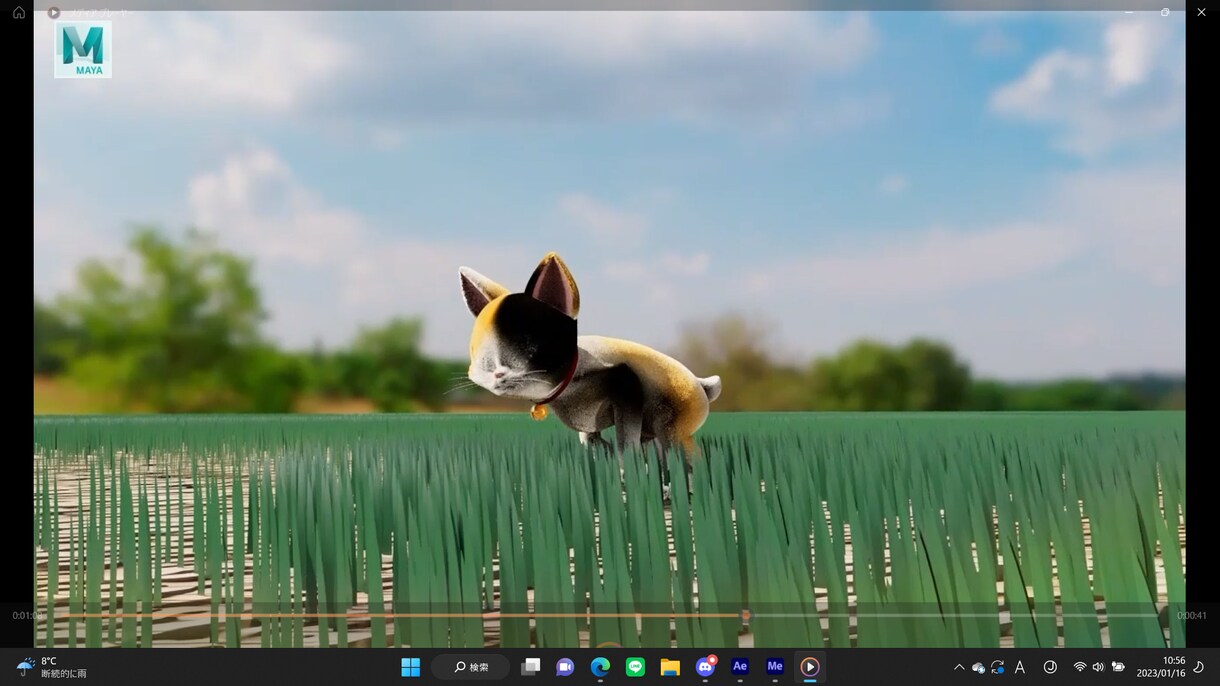Open the Windows Start menu
Viewport: 1220px width, 686px height.
pos(410,667)
